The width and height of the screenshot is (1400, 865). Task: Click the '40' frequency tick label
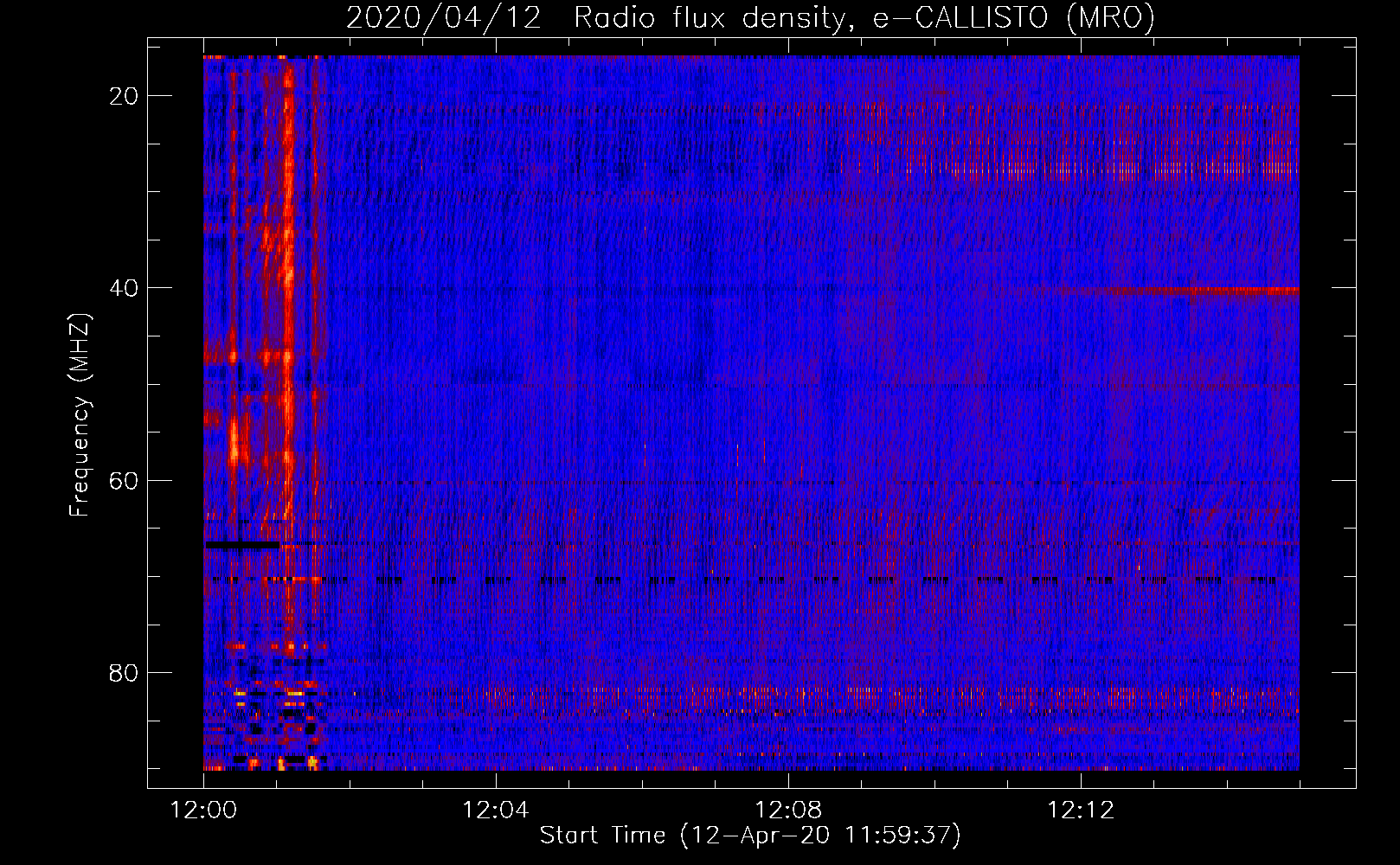click(x=124, y=288)
